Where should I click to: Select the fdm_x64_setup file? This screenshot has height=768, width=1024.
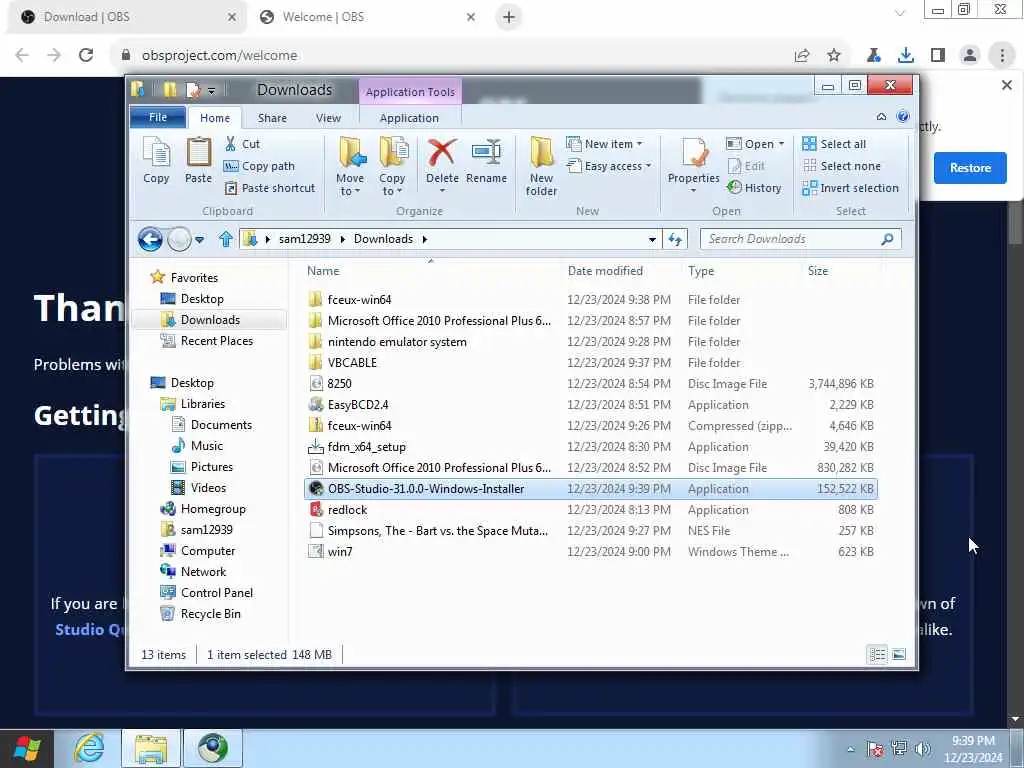point(366,447)
